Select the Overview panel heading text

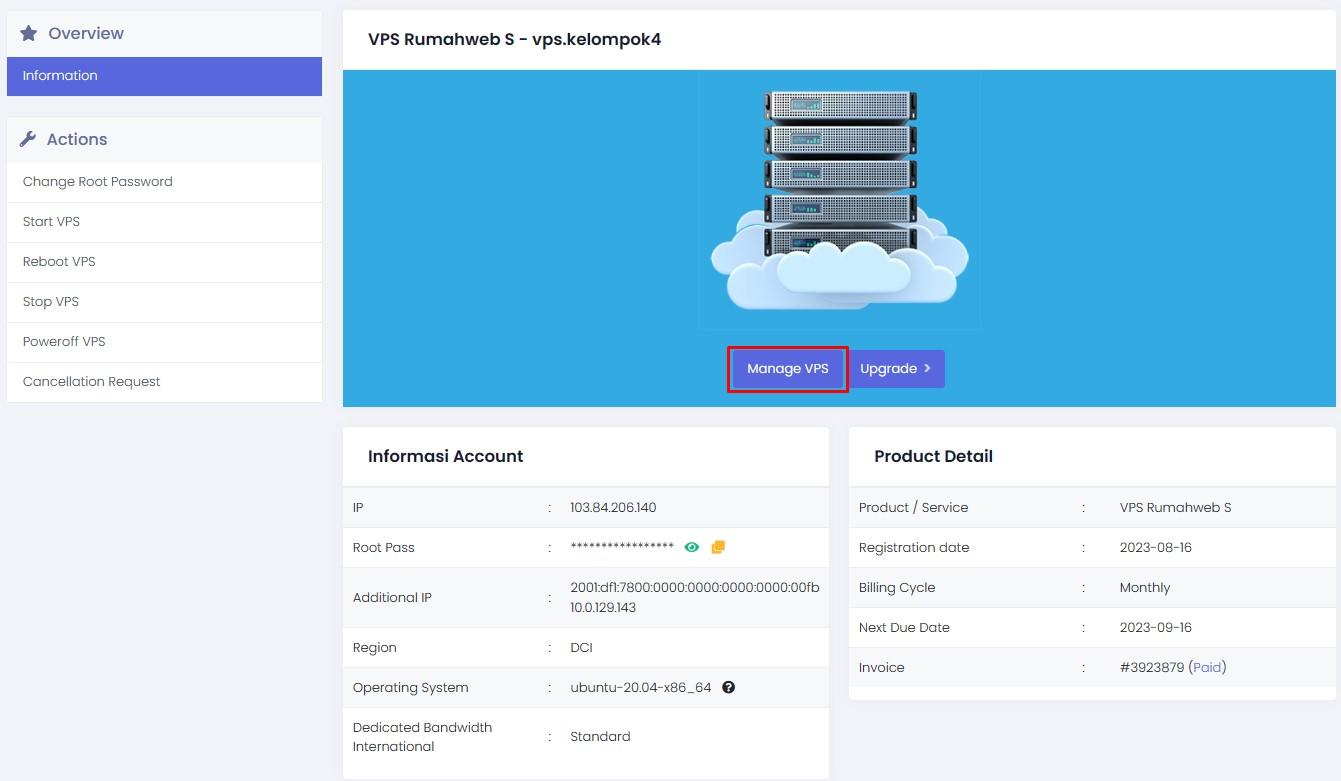(x=86, y=33)
